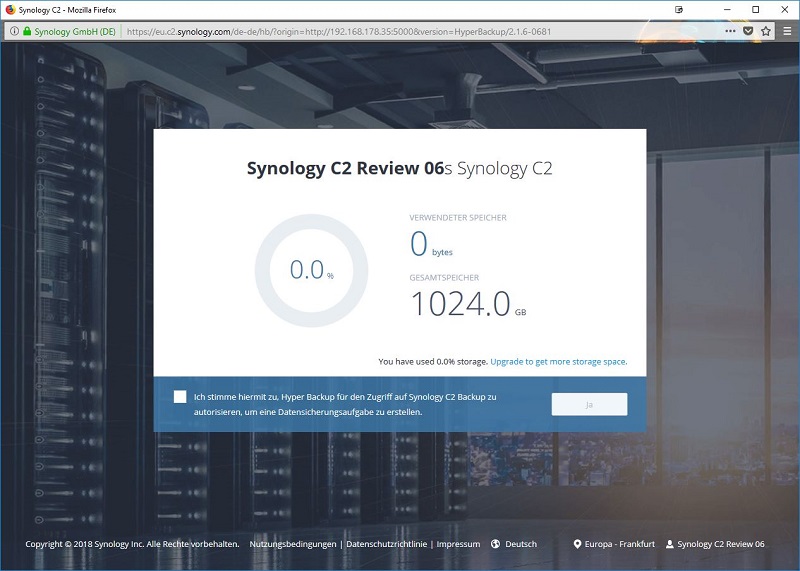Open the Upgrade to get more storage space link

[x=559, y=361]
